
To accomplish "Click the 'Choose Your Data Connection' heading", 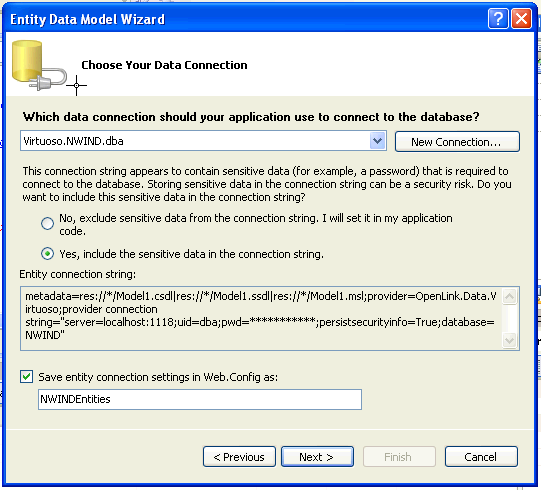I will [x=164, y=65].
